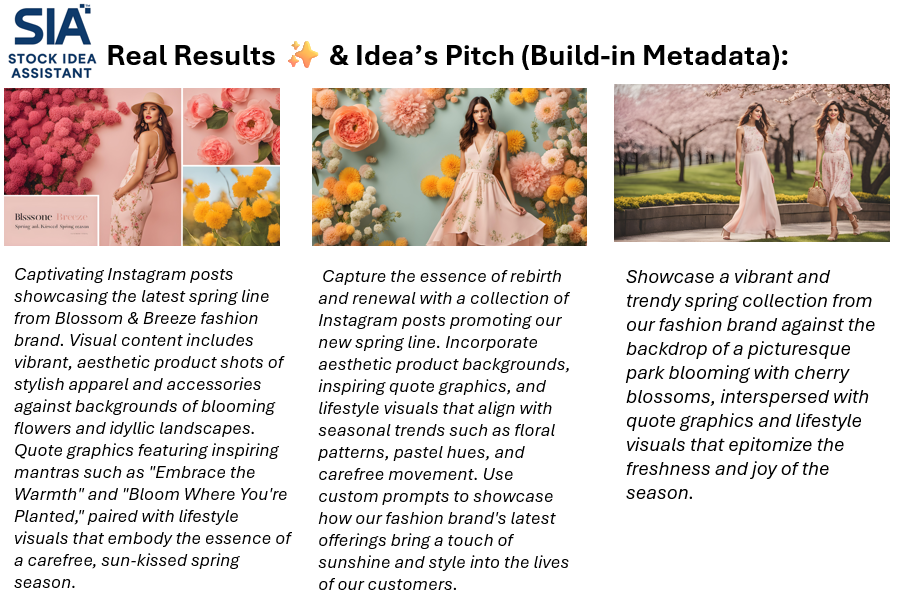Viewport: 899px width, 599px height.
Task: Click the 'Blossom & Breeze fashion' text
Action: pyautogui.click(x=157, y=318)
